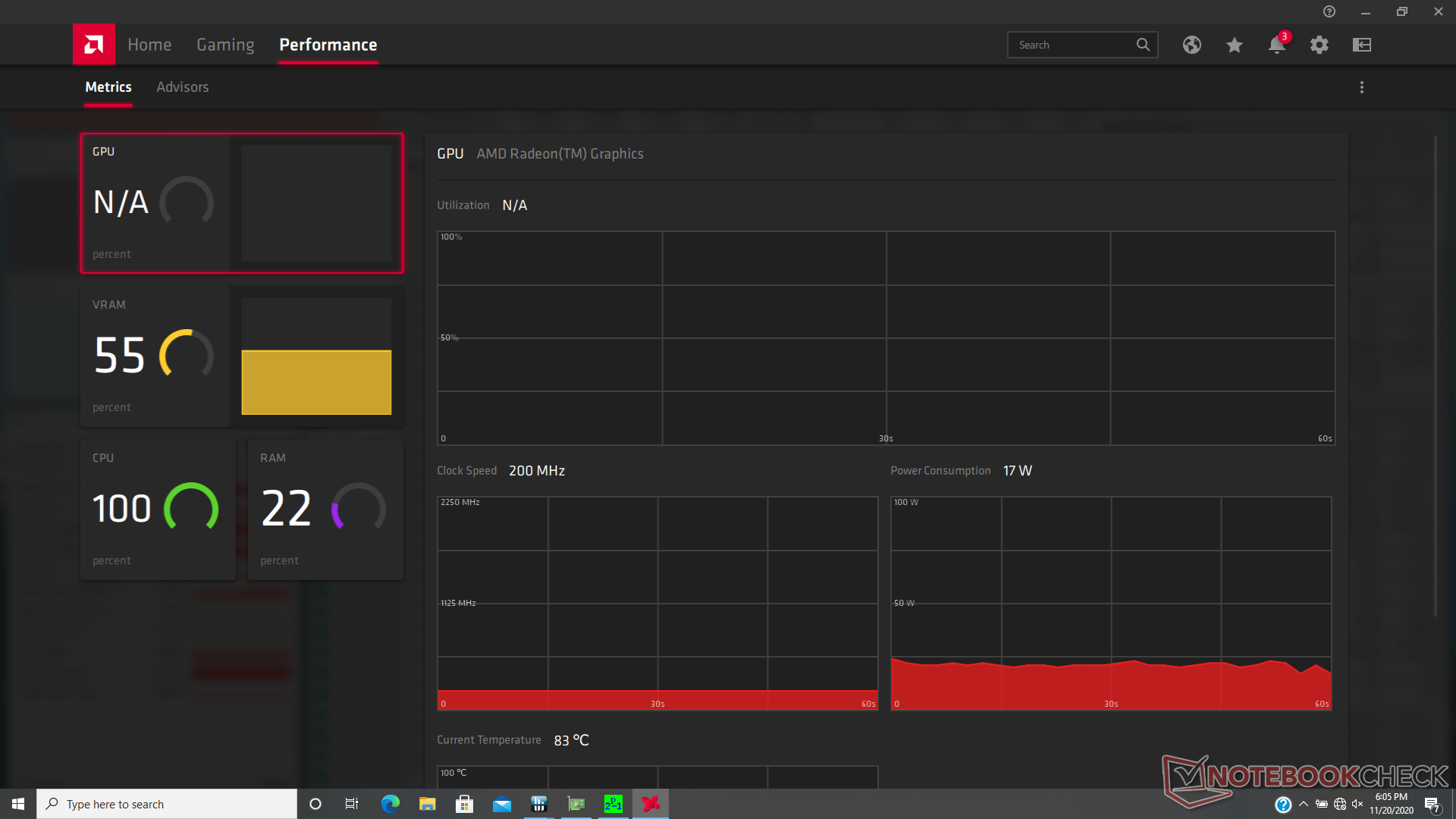Select the VRAM metrics tile
1456x819 pixels.
click(x=241, y=356)
